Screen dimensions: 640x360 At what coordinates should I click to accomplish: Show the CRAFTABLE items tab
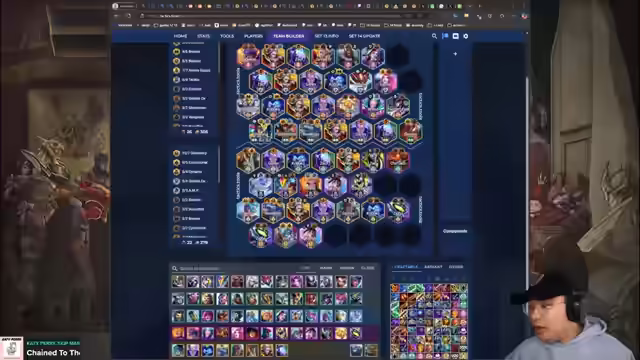406,267
